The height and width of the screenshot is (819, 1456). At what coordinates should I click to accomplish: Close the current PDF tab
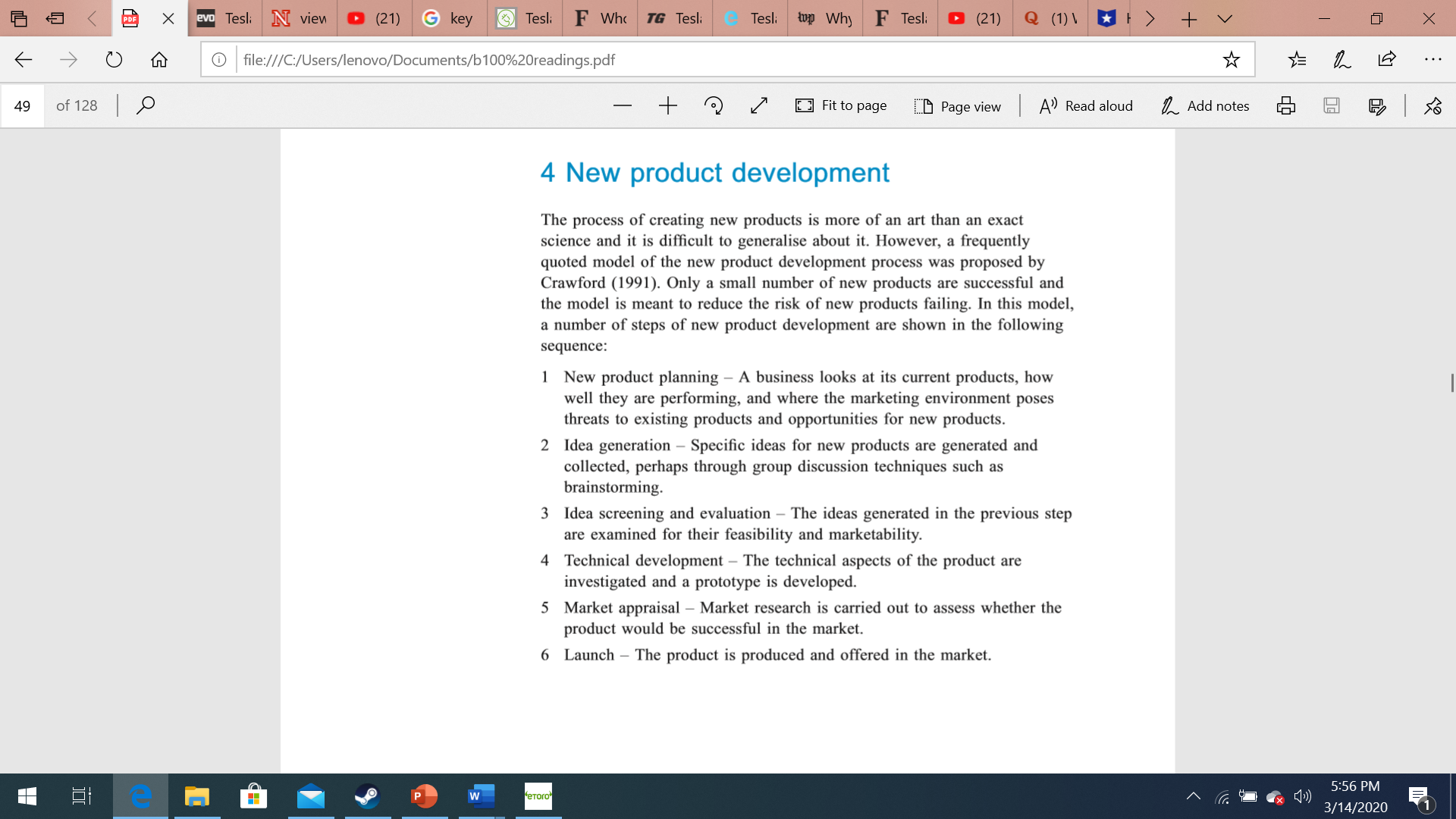[168, 18]
